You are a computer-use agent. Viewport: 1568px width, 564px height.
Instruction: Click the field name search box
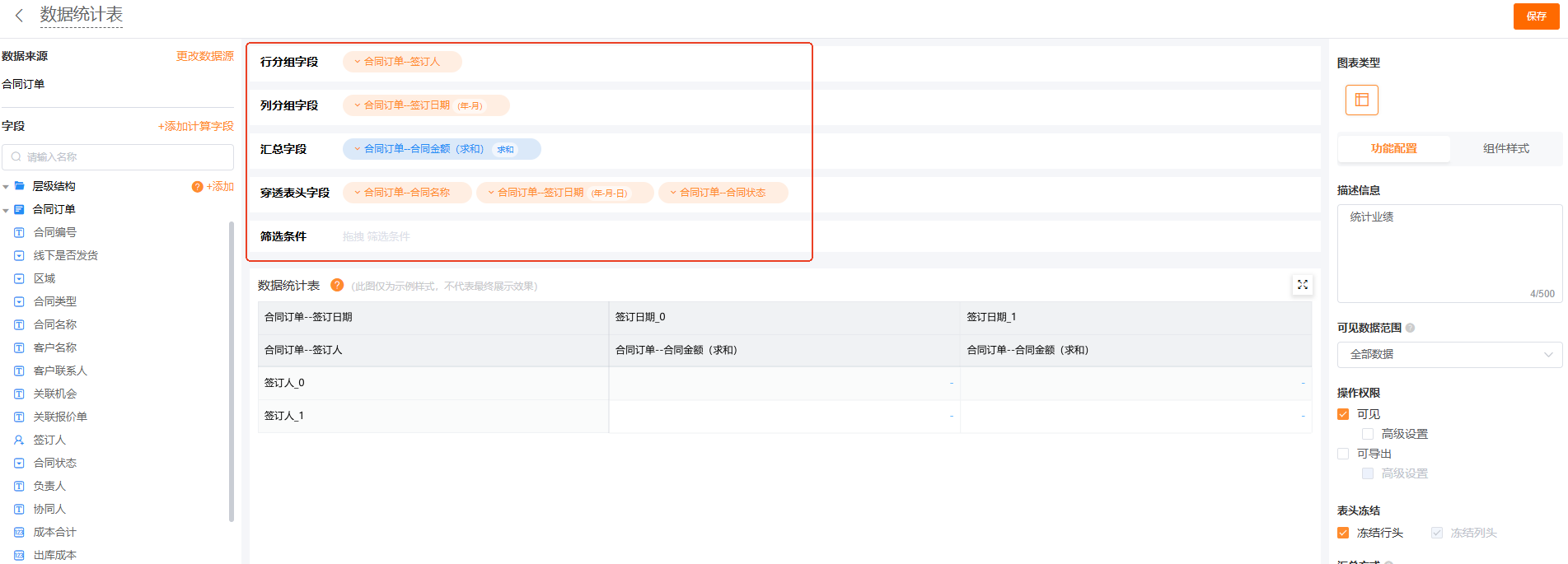click(x=118, y=156)
